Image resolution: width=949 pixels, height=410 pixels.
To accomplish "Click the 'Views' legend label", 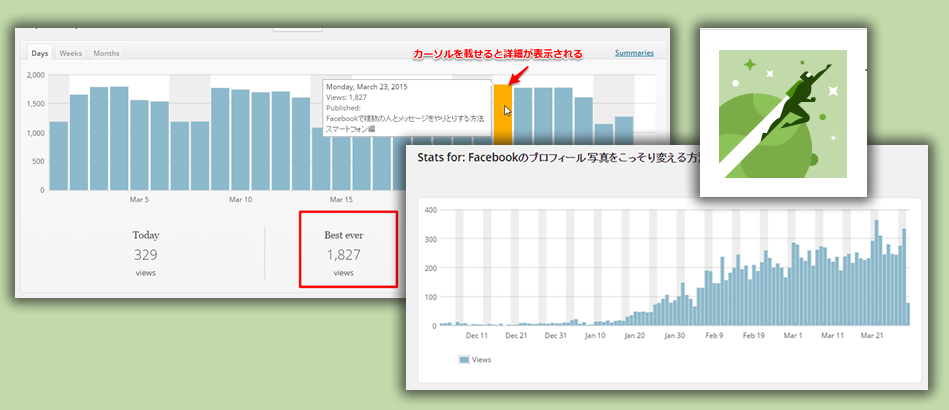I will tap(482, 360).
